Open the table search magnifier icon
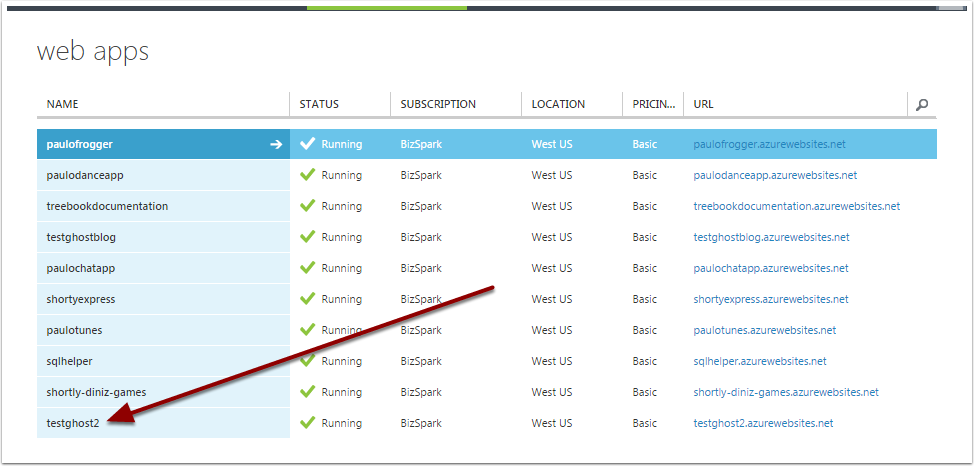 (922, 104)
